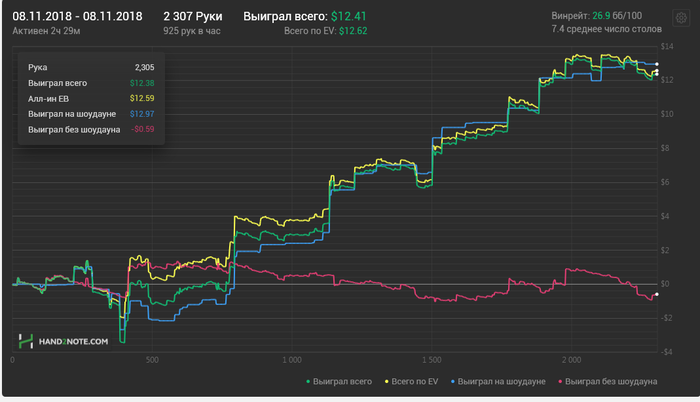
Task: Click the $0 y-axis label
Action: pos(665,284)
